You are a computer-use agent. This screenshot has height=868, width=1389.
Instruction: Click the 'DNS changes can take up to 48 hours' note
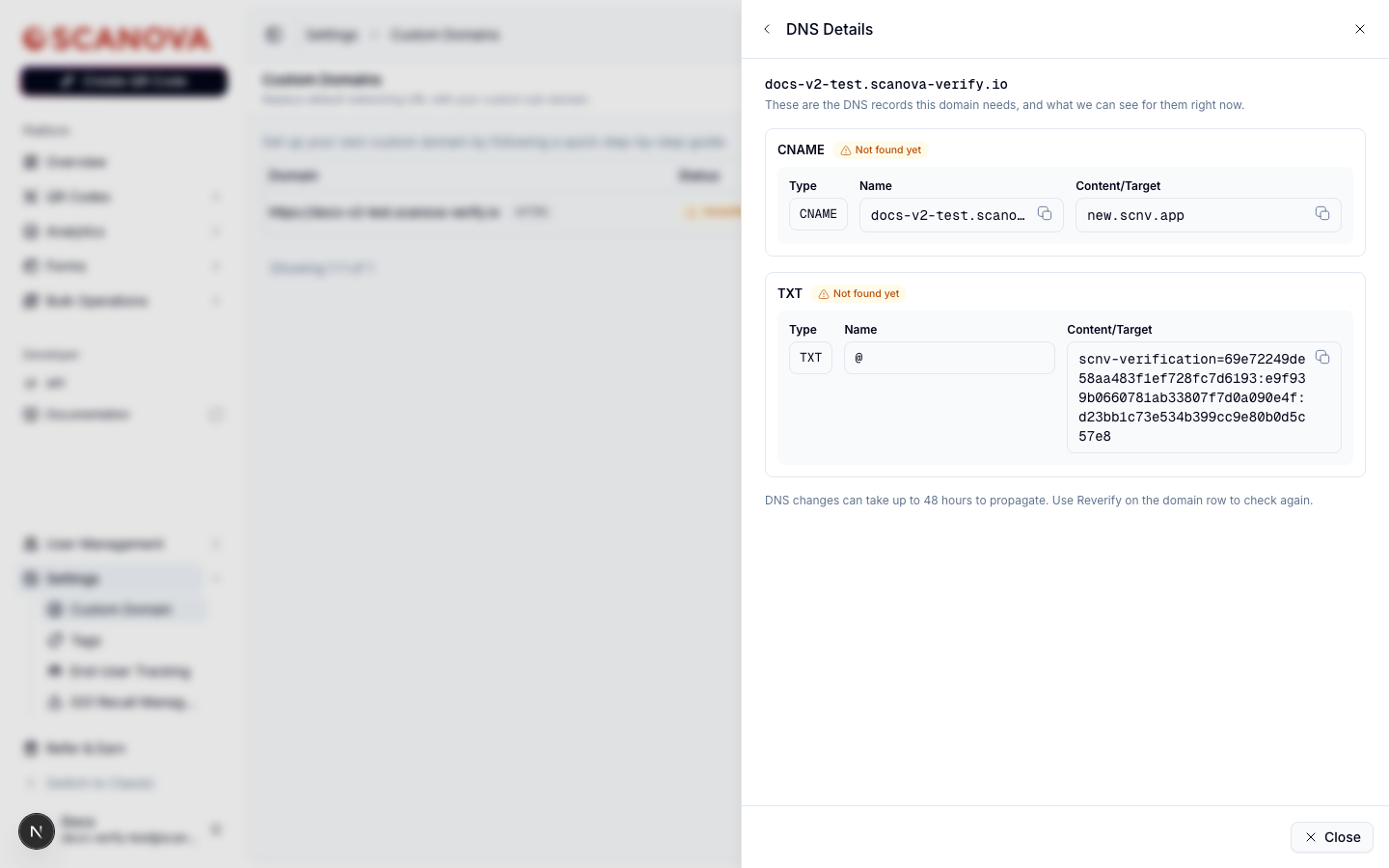tap(1039, 501)
